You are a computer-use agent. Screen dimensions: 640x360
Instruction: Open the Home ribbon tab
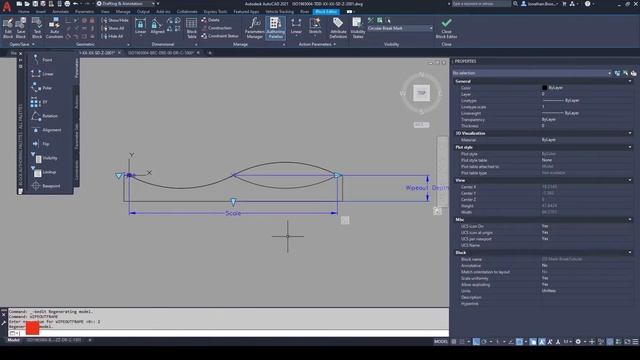pos(23,12)
